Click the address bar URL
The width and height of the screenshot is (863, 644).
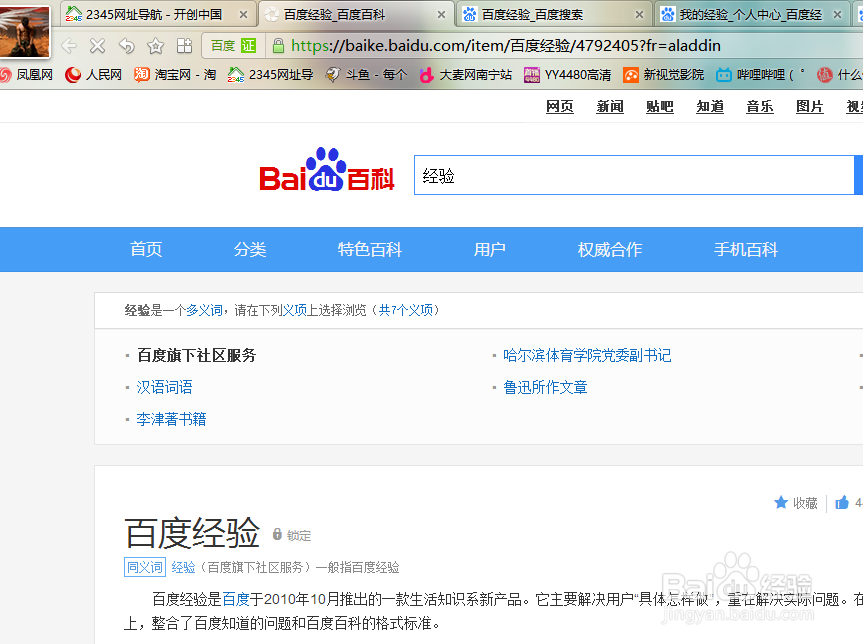pyautogui.click(x=506, y=46)
